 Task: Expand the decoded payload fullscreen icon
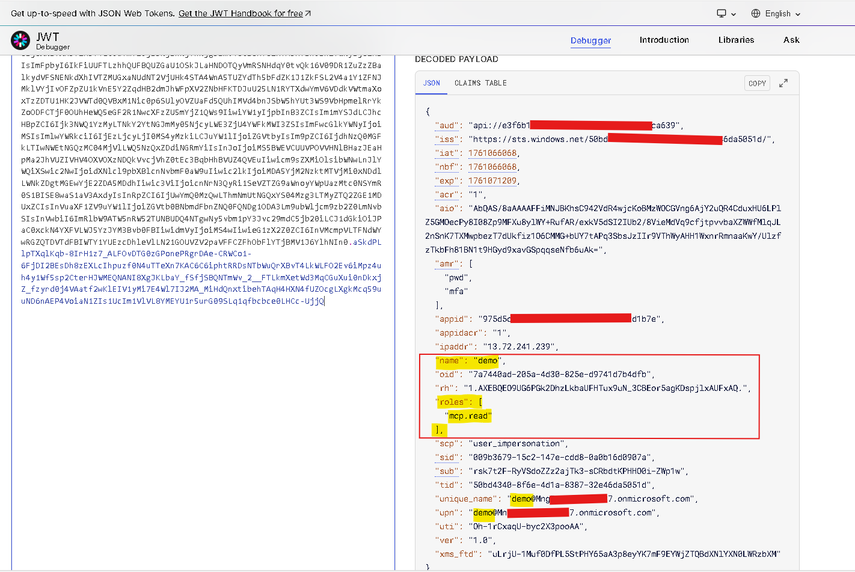(783, 83)
